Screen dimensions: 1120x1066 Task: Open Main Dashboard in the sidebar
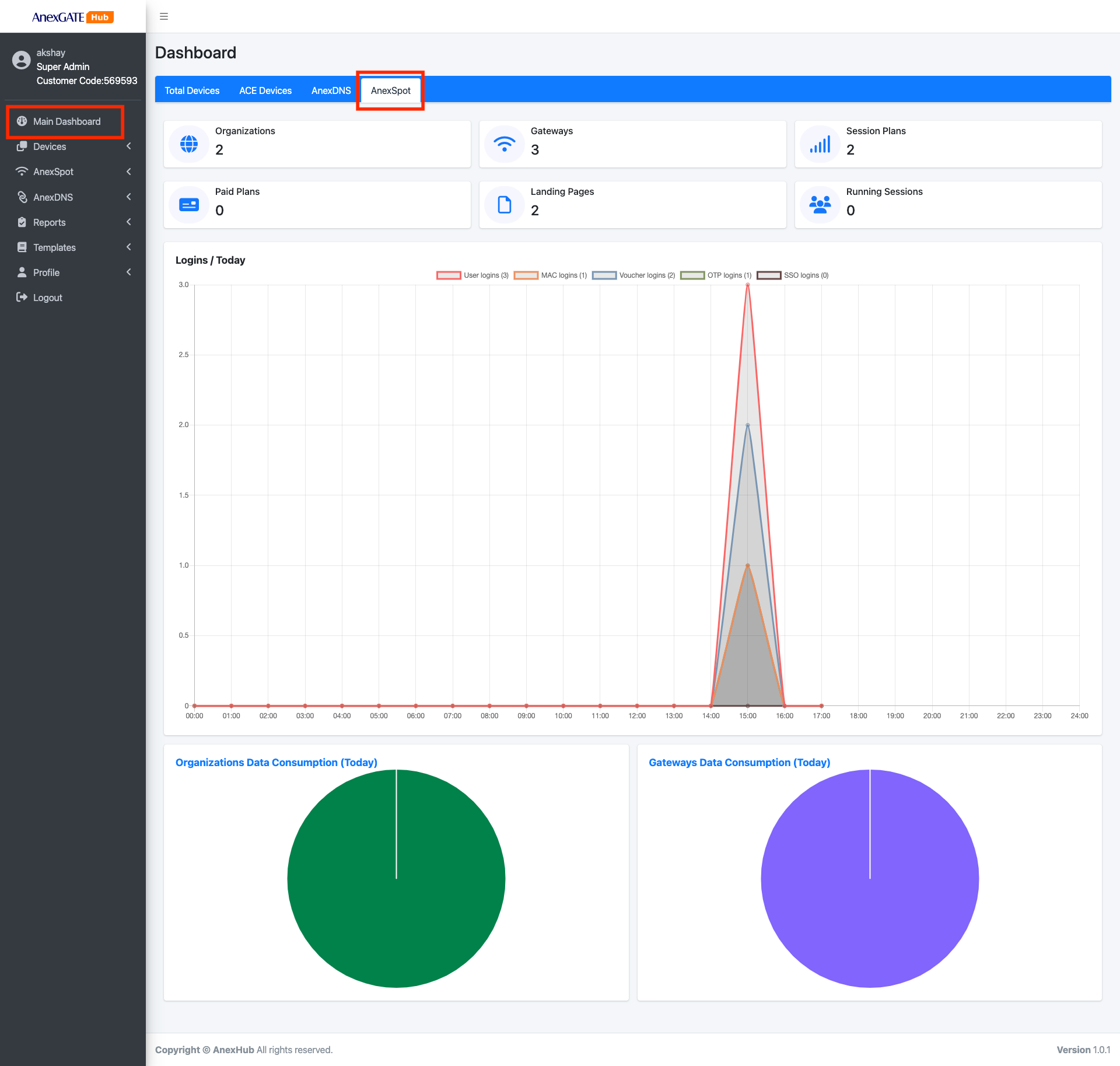pyautogui.click(x=66, y=121)
